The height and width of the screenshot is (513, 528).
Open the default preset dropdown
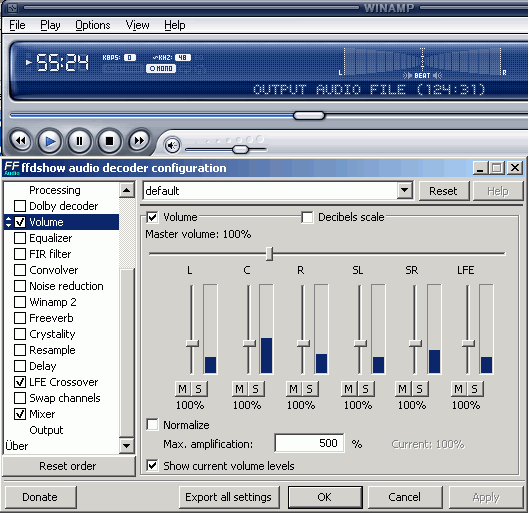tap(404, 191)
